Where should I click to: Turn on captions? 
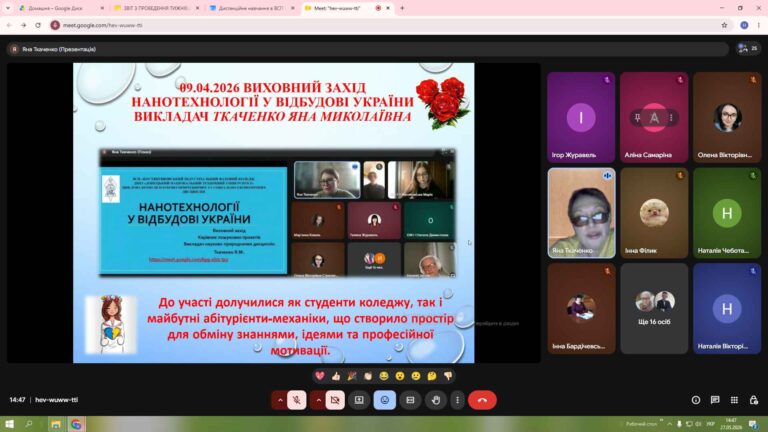click(x=410, y=400)
